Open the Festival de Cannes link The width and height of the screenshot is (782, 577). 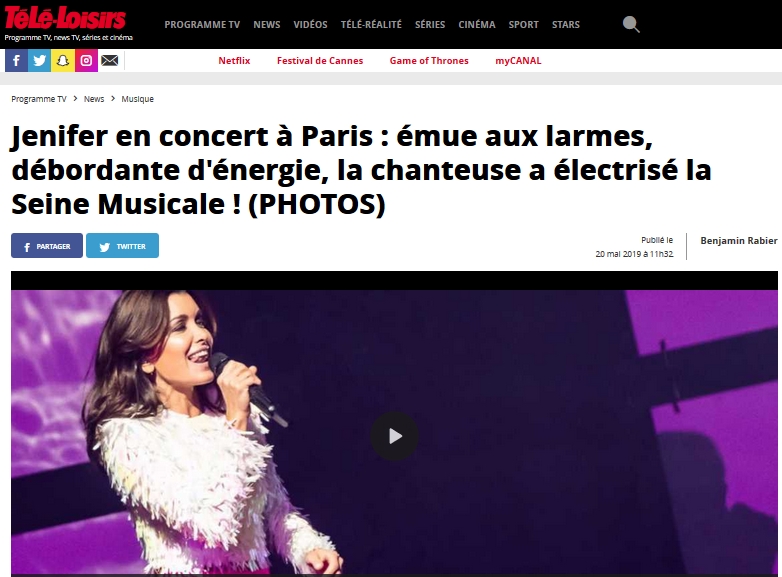tap(320, 61)
